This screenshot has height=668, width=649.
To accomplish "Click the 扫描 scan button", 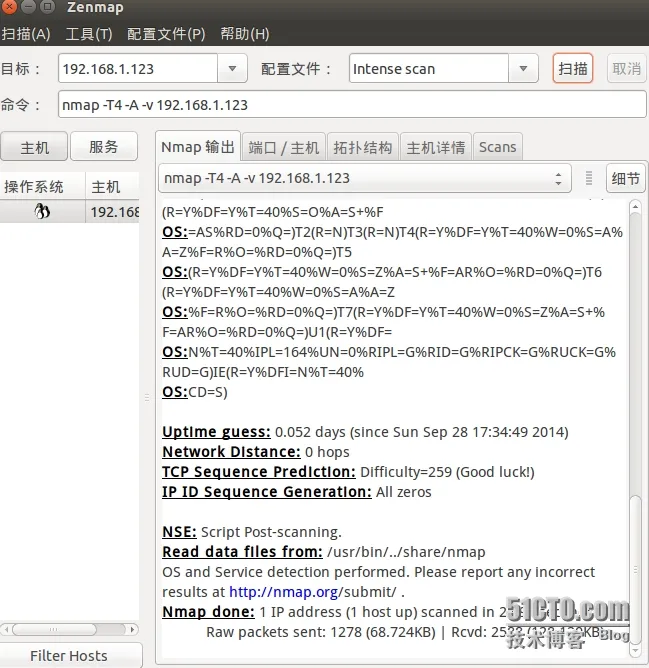I will (x=573, y=68).
